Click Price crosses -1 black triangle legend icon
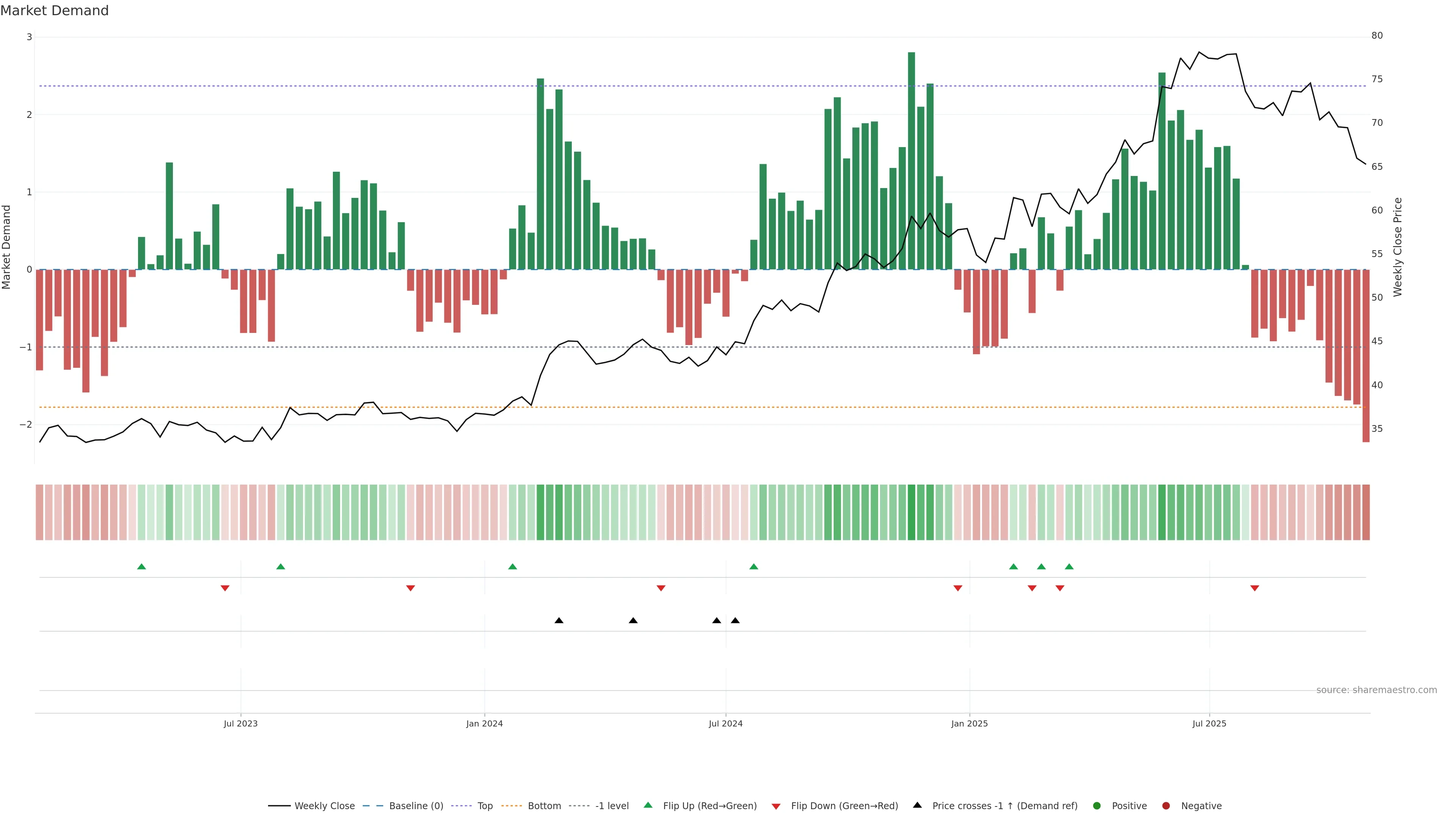 [x=917, y=805]
